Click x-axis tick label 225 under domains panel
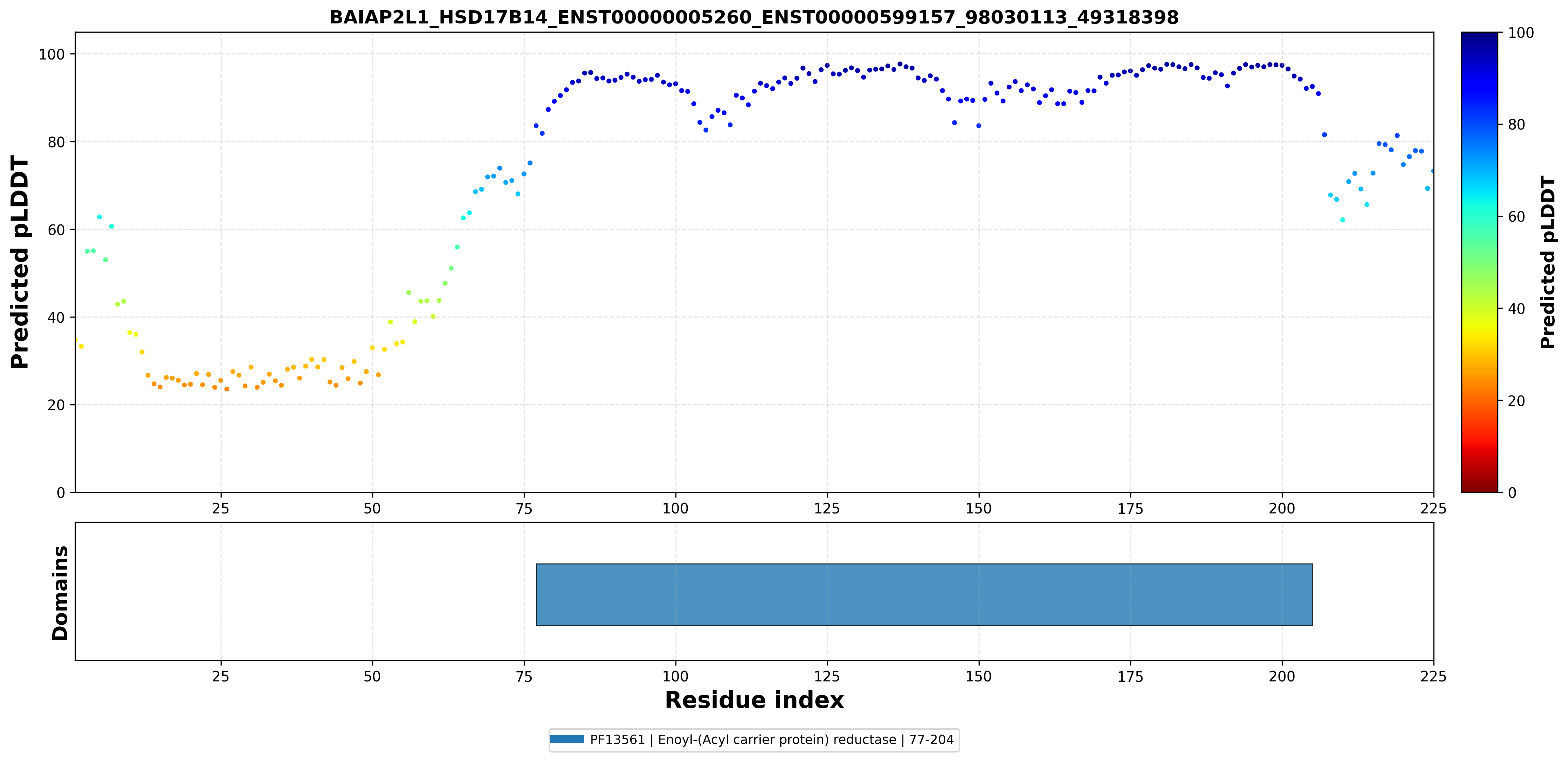This screenshot has width=1568, height=762. tap(1433, 676)
